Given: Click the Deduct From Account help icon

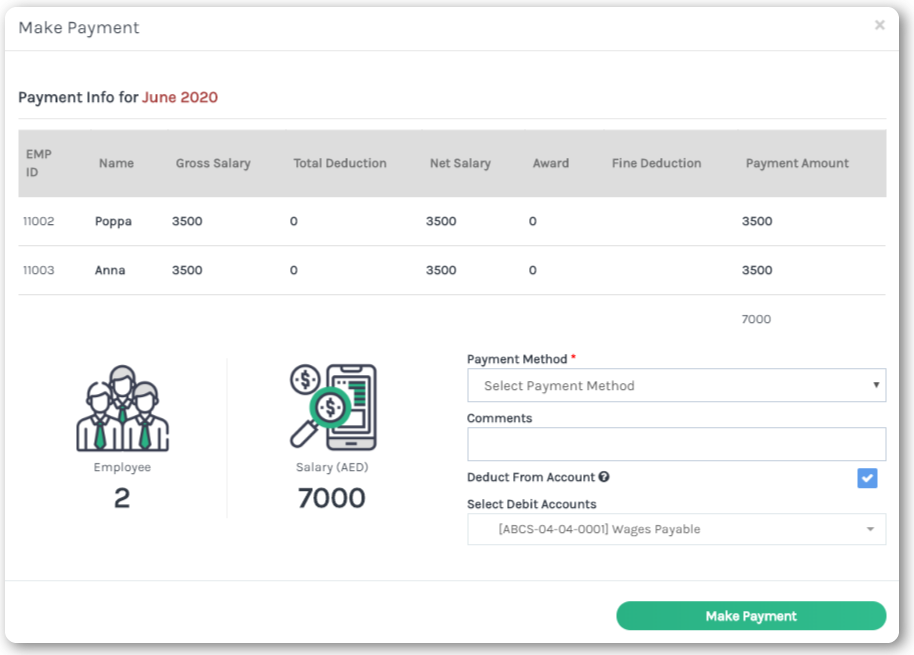Looking at the screenshot, I should (x=604, y=478).
